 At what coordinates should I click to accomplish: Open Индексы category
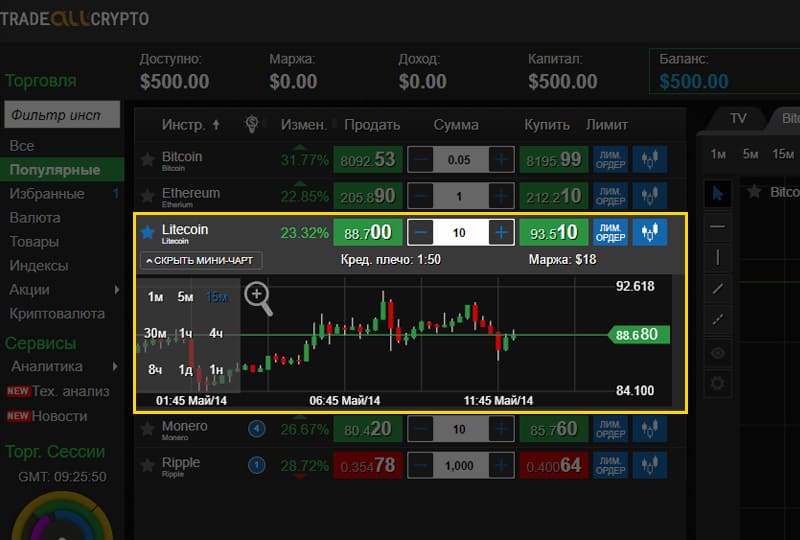tap(39, 266)
